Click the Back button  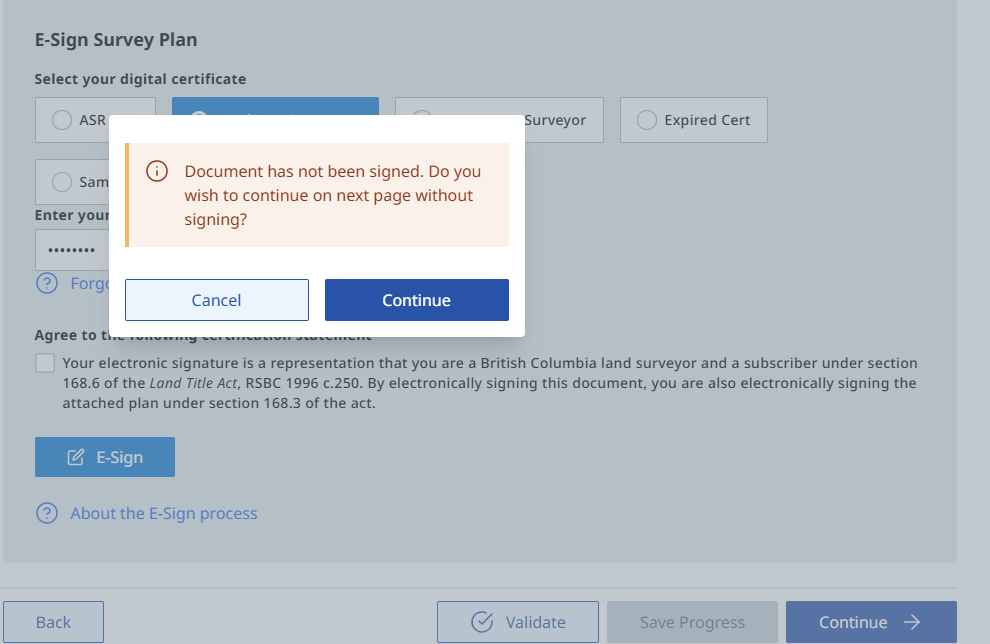(x=53, y=622)
